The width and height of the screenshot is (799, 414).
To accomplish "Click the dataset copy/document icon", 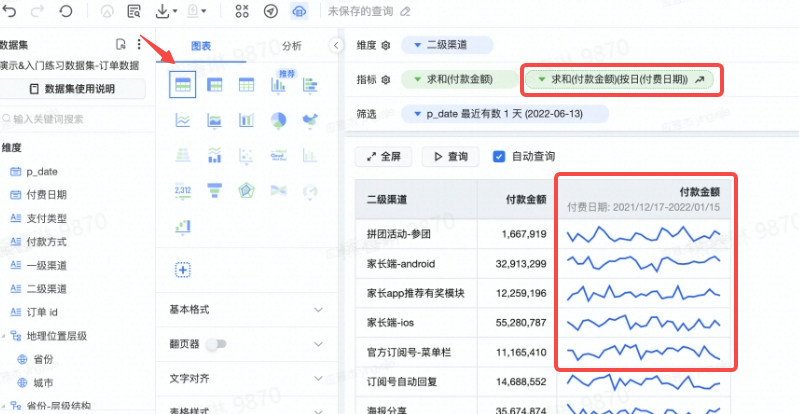I will point(121,44).
